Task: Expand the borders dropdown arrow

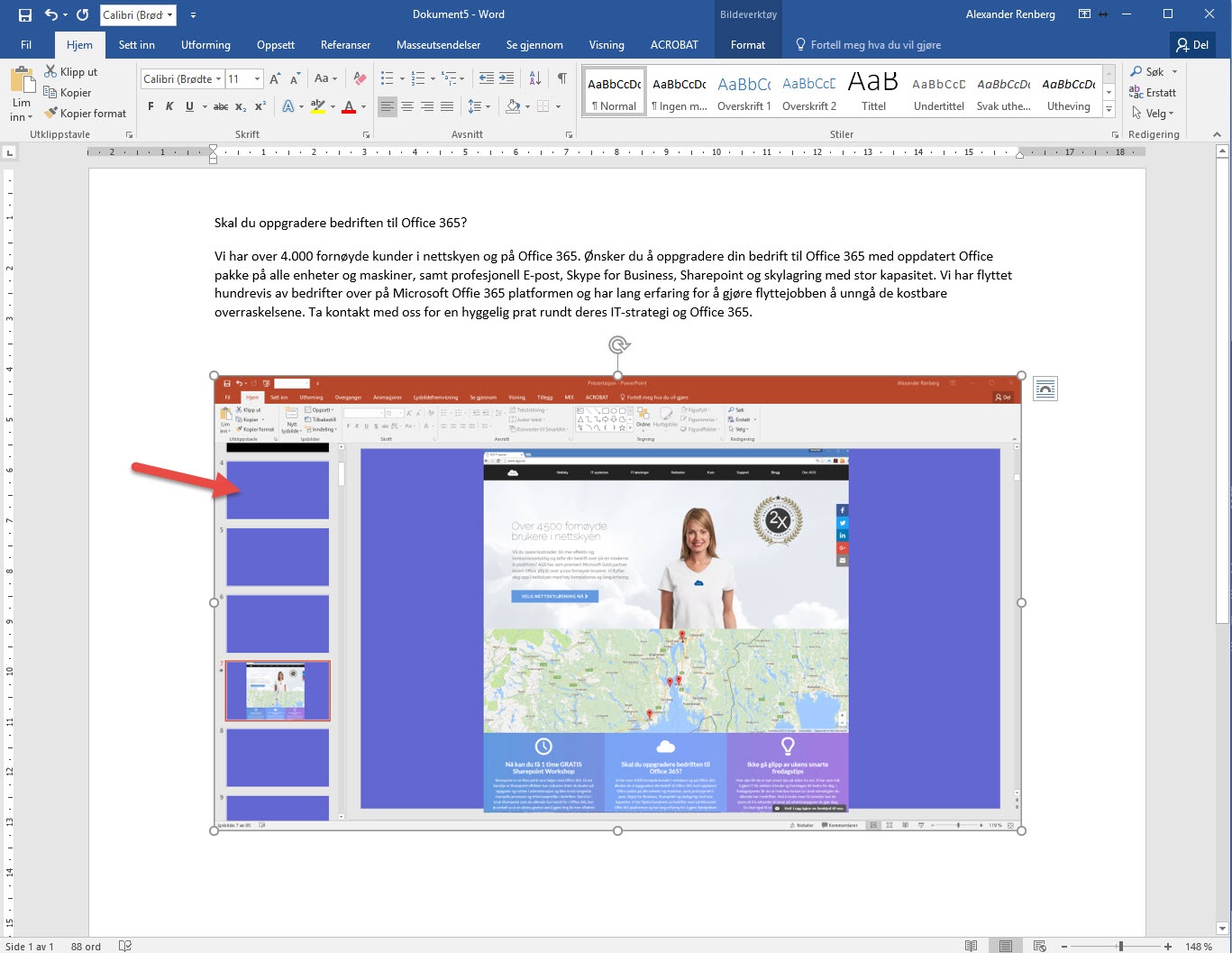Action: 558,106
